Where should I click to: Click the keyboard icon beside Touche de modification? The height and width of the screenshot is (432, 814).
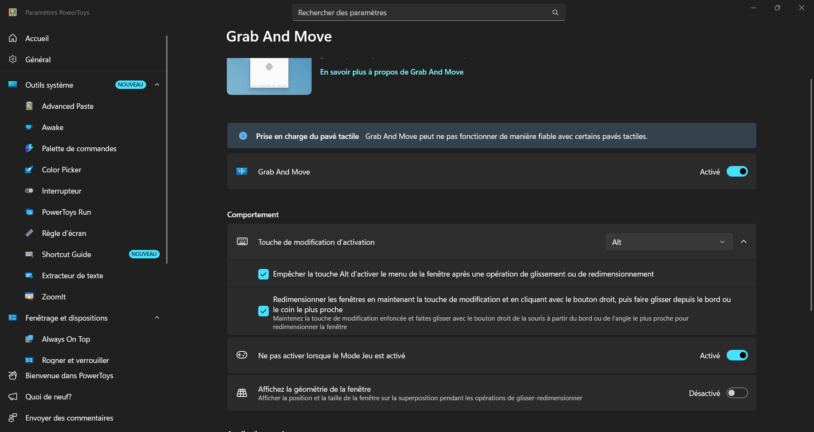pos(242,242)
